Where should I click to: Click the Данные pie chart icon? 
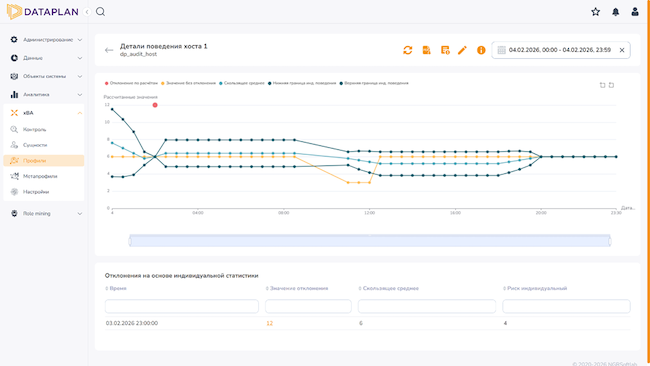[14, 58]
